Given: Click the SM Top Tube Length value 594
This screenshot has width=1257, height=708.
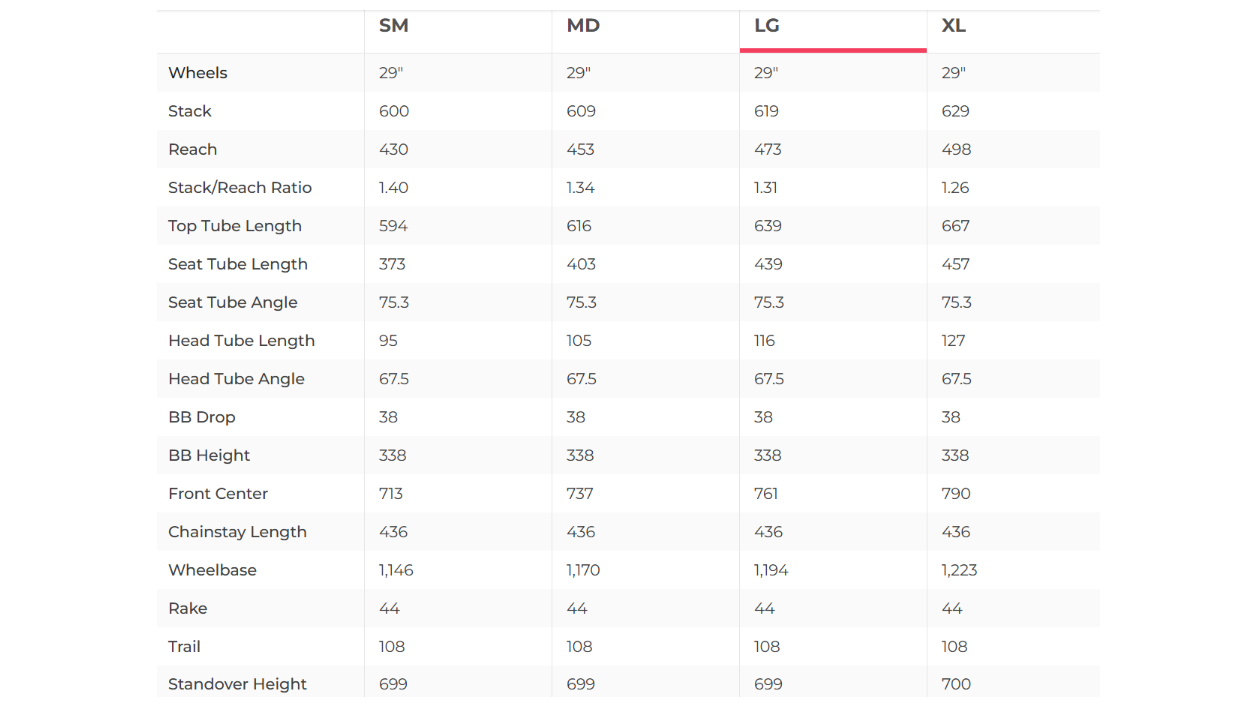Looking at the screenshot, I should pos(393,226).
